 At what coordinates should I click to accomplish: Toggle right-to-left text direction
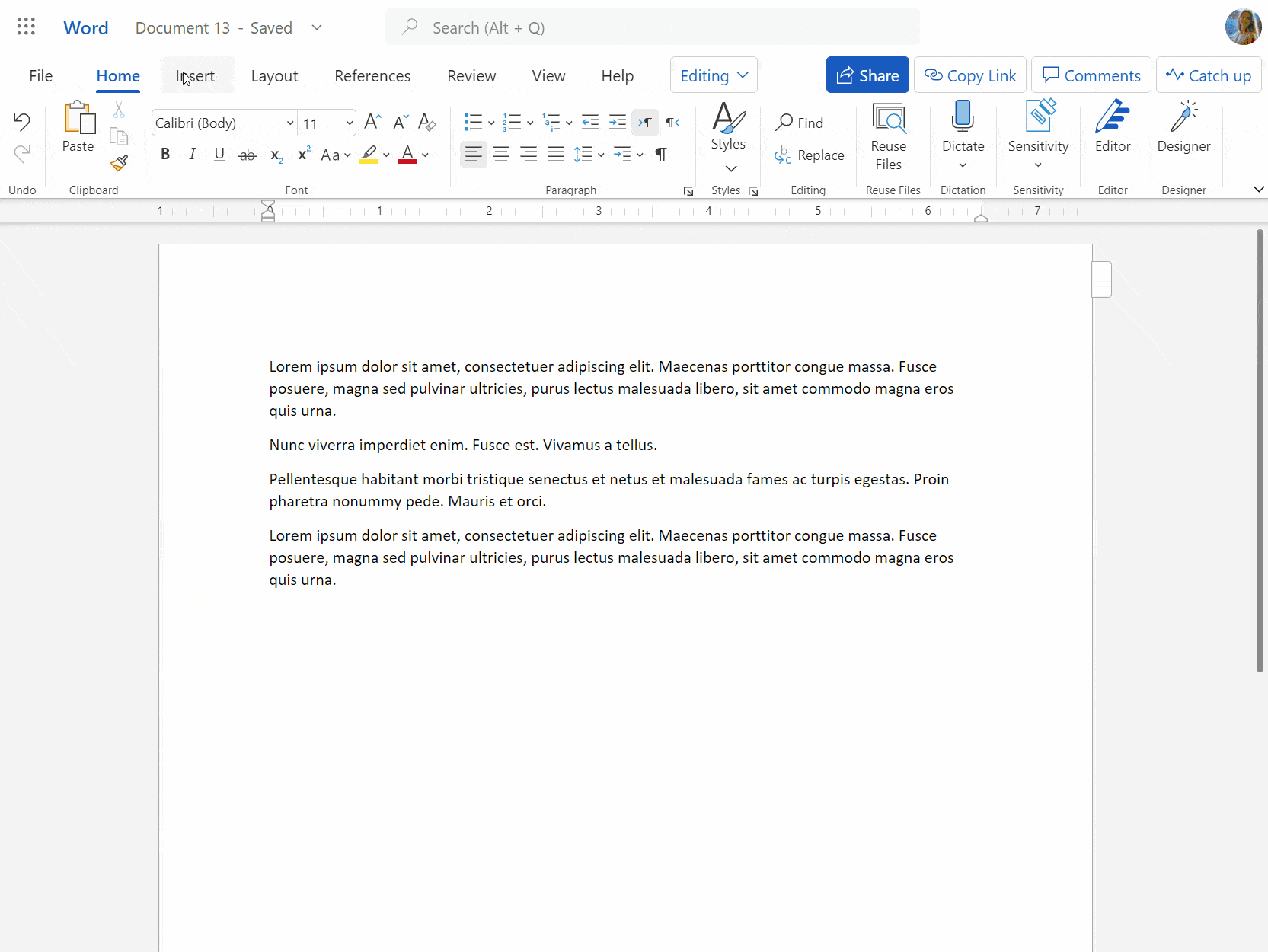[672, 122]
